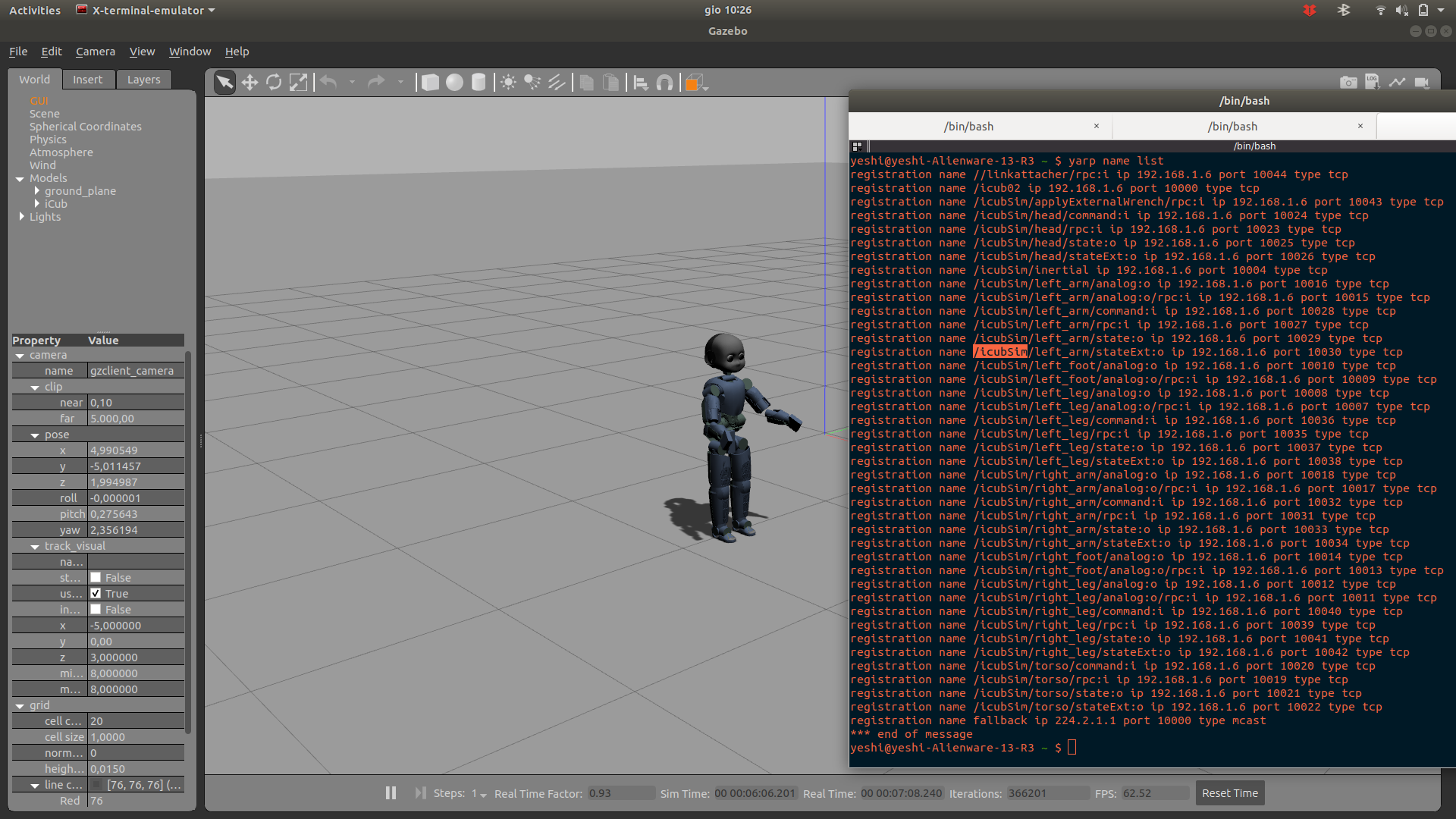This screenshot has height=819, width=1456.
Task: Open the Camera menu
Action: 96,52
